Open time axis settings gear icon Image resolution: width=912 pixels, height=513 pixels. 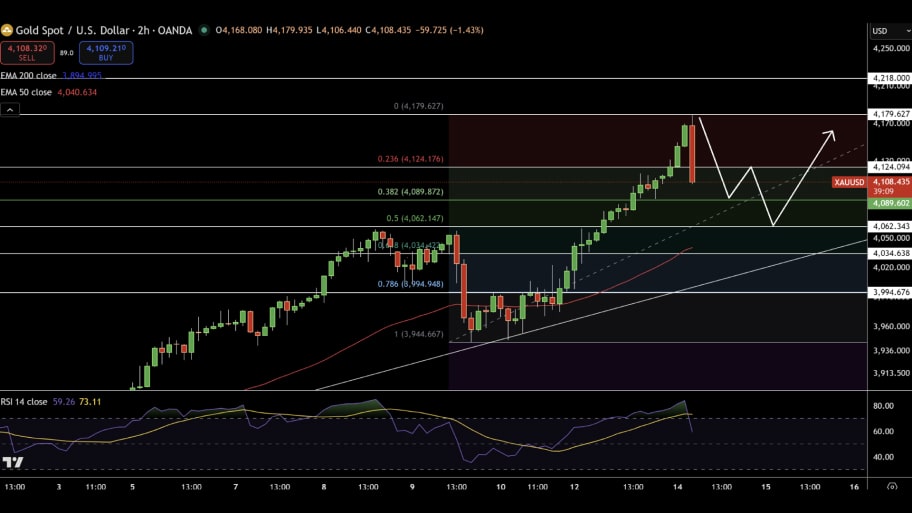[x=888, y=486]
